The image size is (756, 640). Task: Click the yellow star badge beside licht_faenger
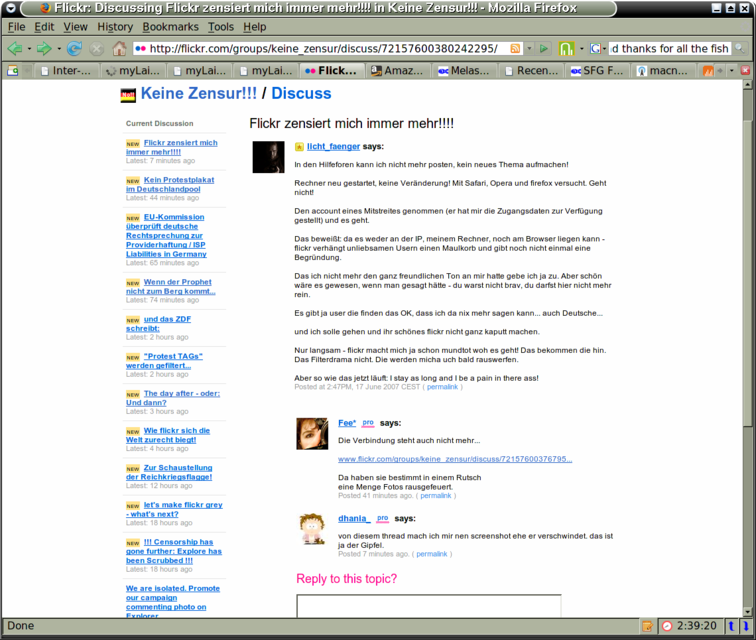(x=299, y=147)
